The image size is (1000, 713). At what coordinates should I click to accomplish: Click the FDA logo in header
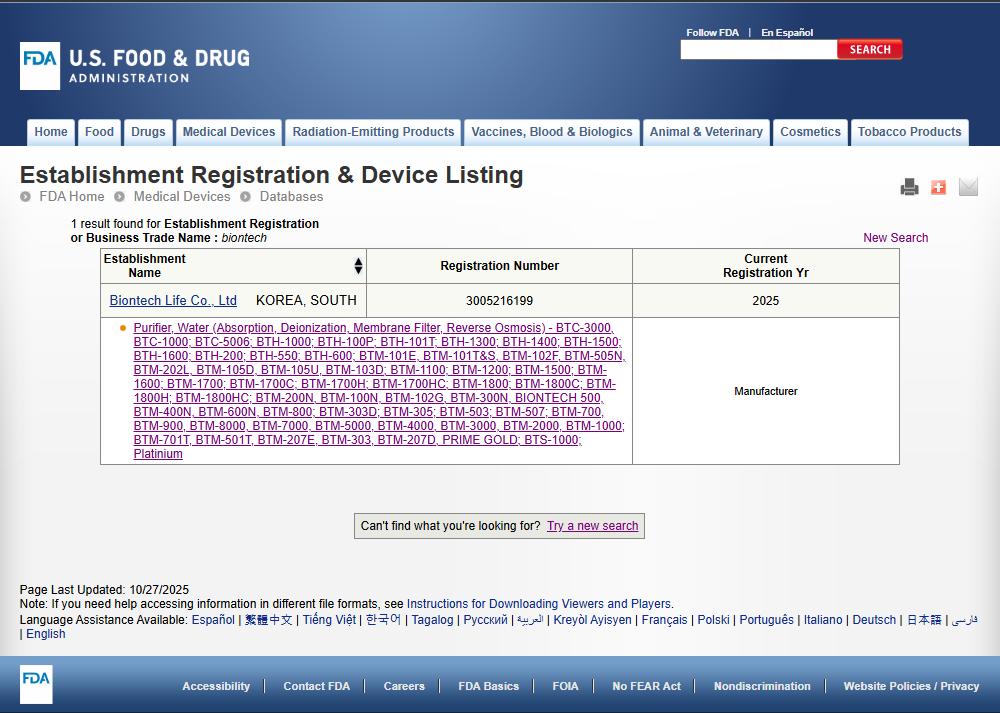pos(40,66)
